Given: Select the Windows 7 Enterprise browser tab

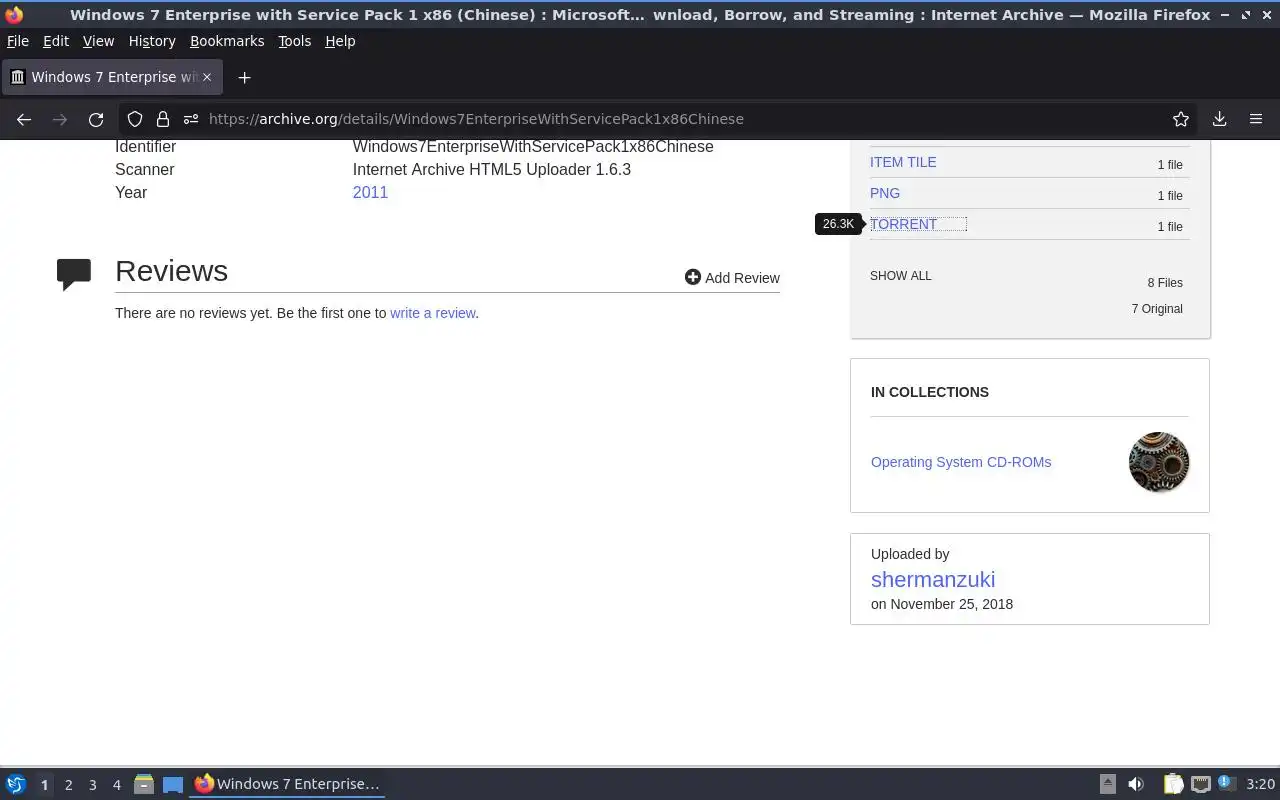Looking at the screenshot, I should coord(112,77).
